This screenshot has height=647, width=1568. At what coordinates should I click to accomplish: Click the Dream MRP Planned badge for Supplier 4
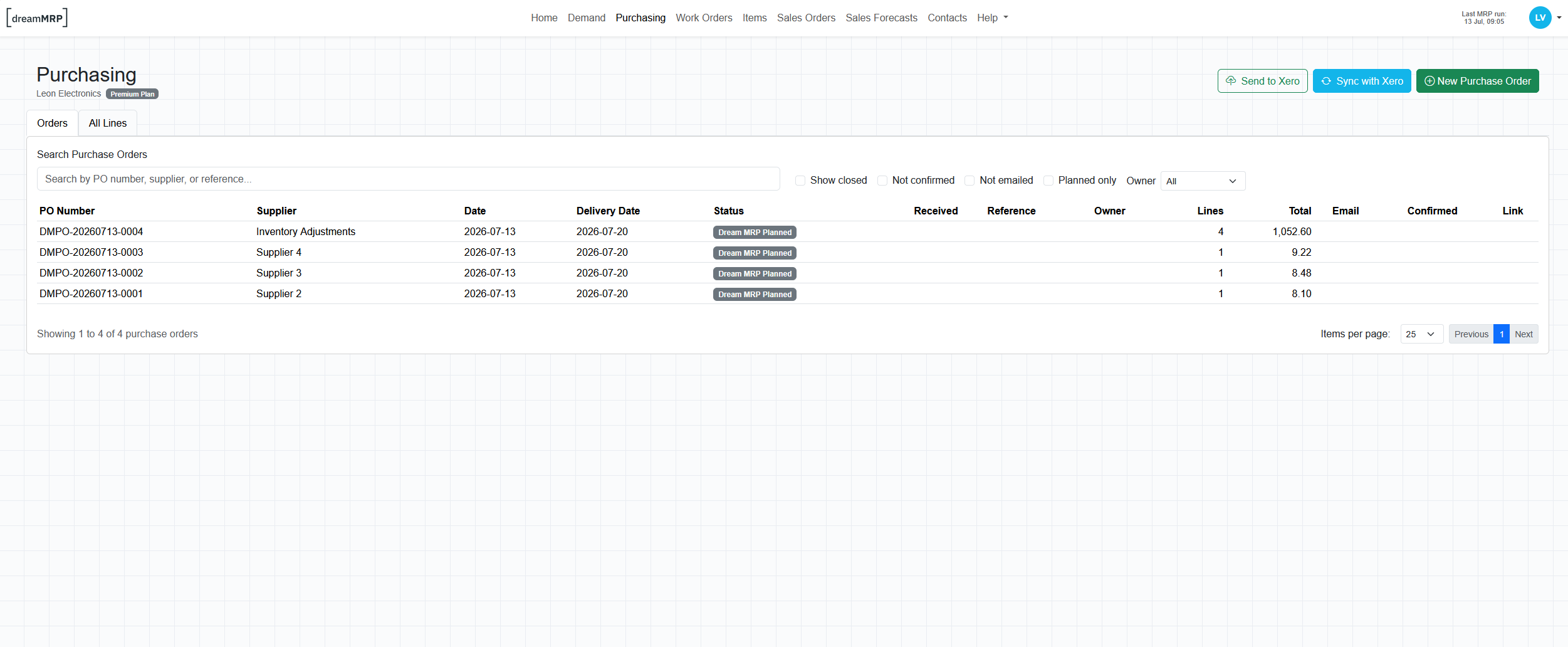pyautogui.click(x=755, y=253)
